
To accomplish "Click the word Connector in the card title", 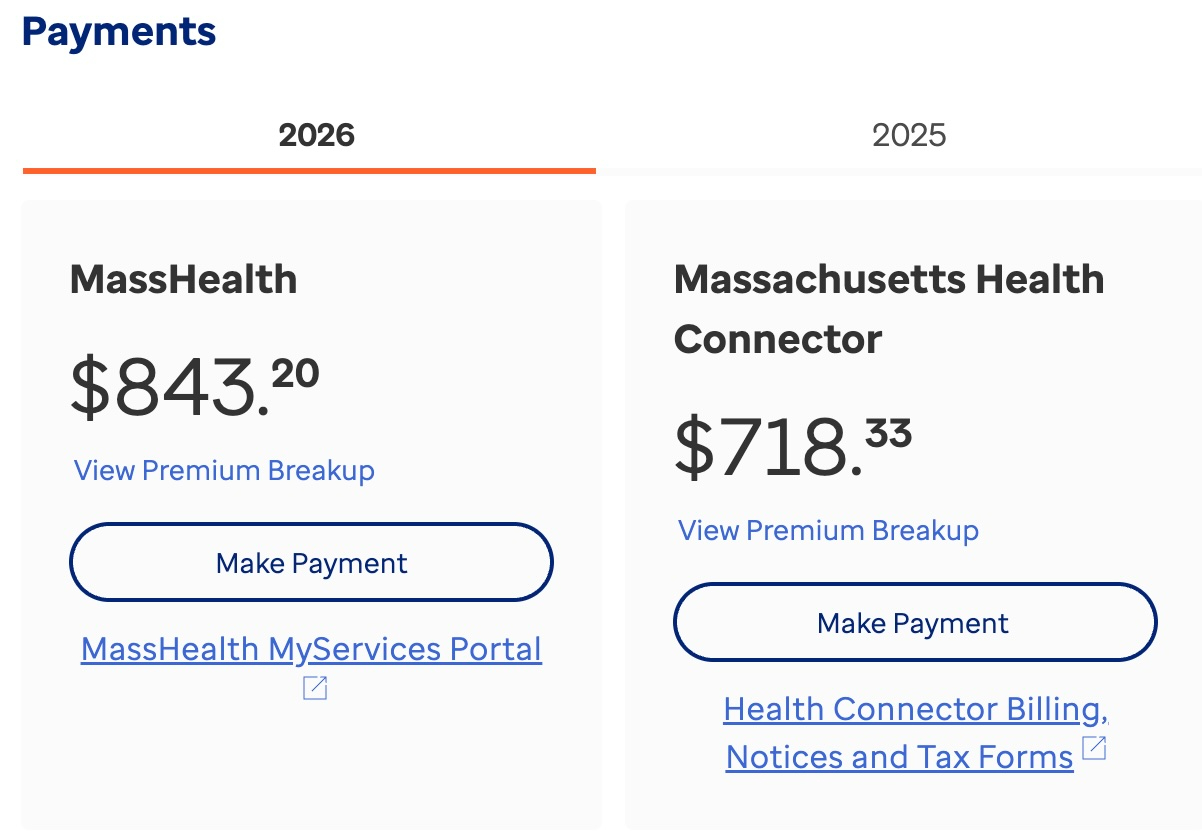I will tap(778, 339).
